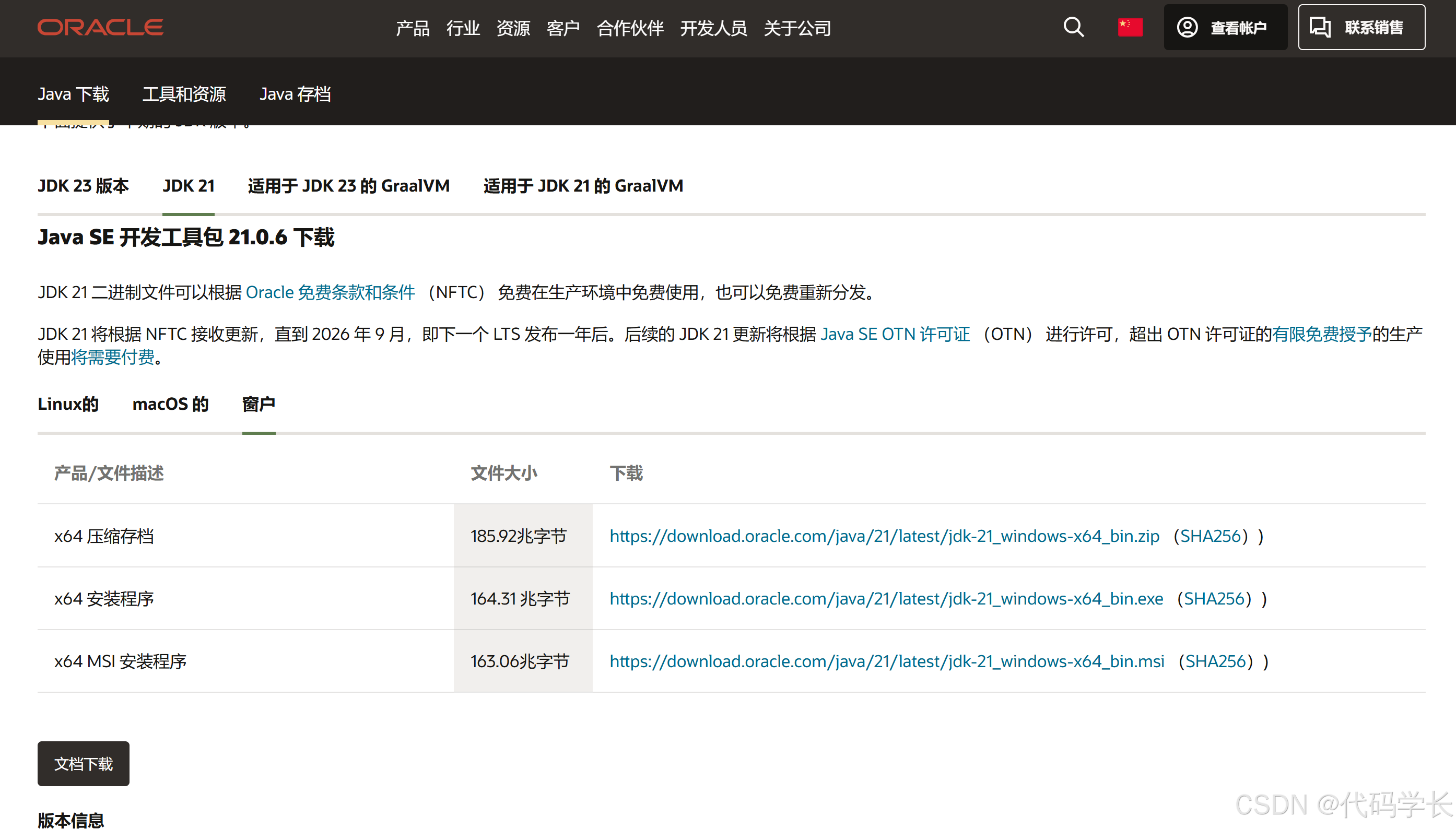Switch to the JDK 23 版本 tab
The width and height of the screenshot is (1456, 829).
coord(83,186)
